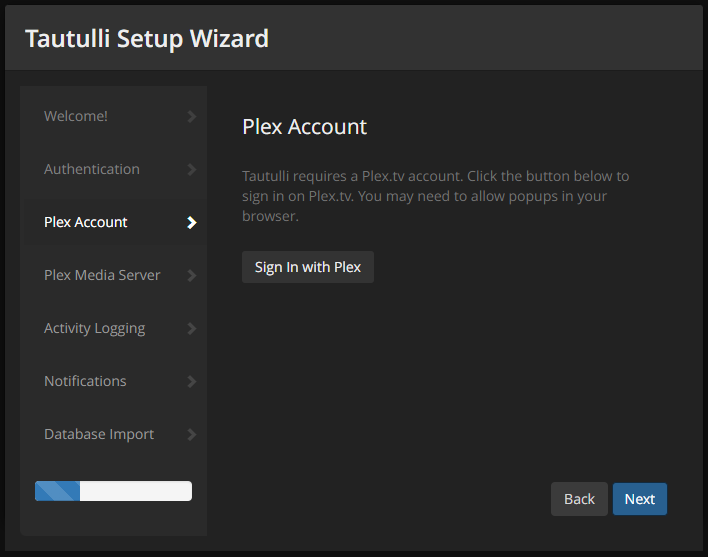Click the 'Tautulli requires a Plex.tv account' paragraph
Image resolution: width=708 pixels, height=557 pixels.
(436, 196)
